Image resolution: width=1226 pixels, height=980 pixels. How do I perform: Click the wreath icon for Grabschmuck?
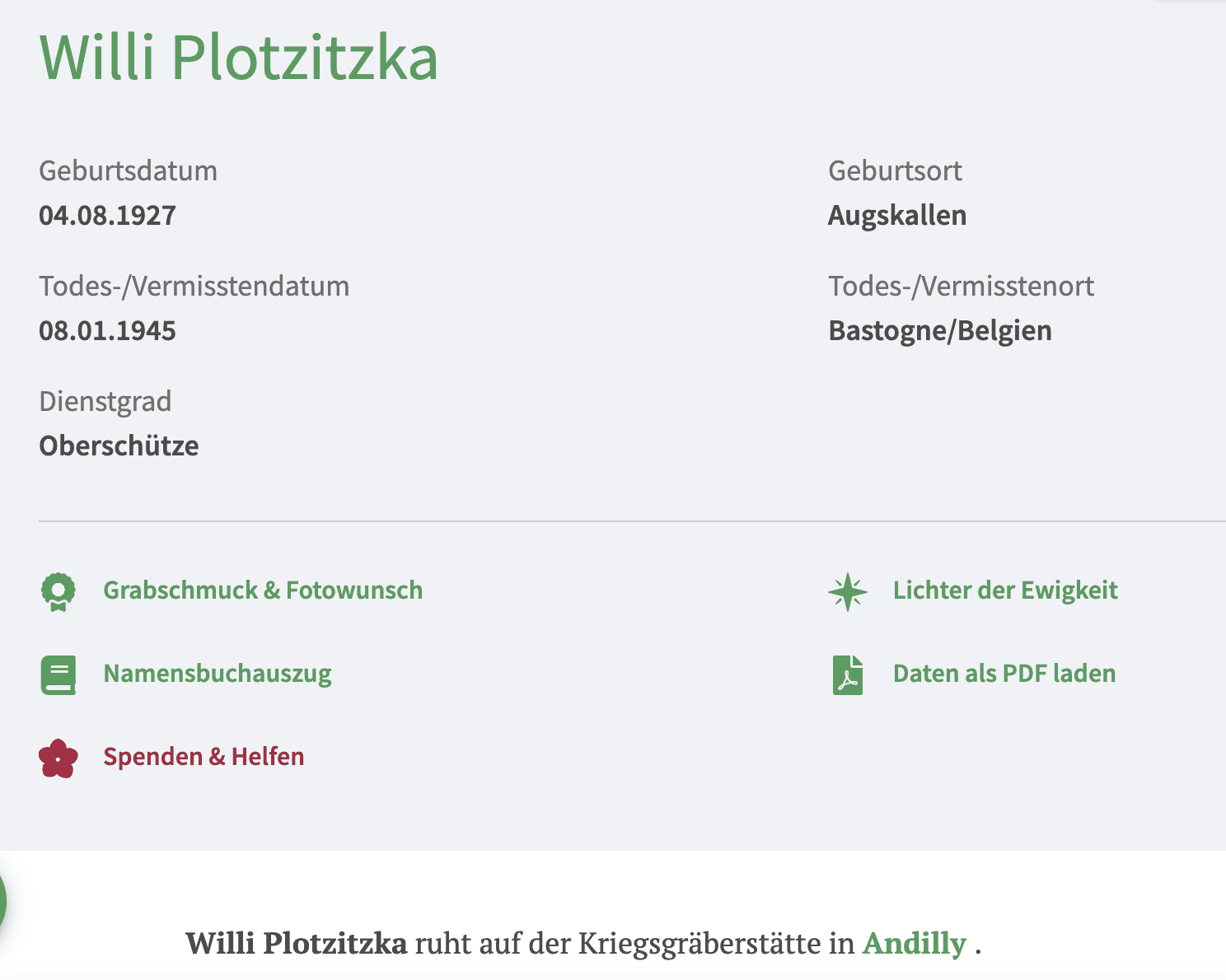58,591
